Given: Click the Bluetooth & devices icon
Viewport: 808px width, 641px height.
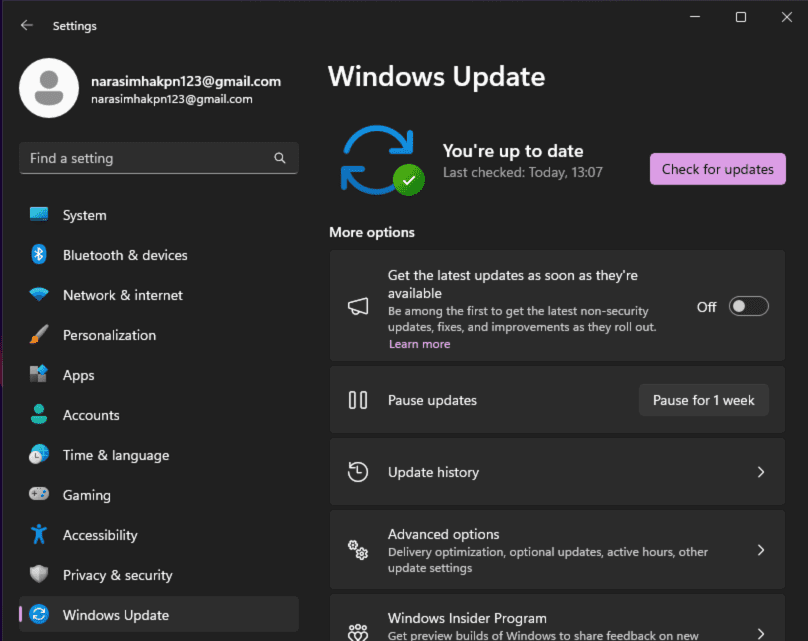Looking at the screenshot, I should click(39, 255).
